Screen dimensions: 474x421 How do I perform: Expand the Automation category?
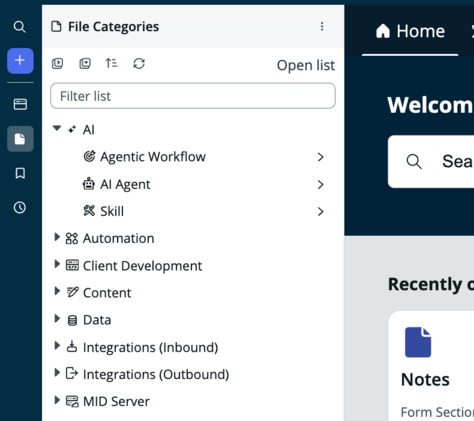point(57,237)
